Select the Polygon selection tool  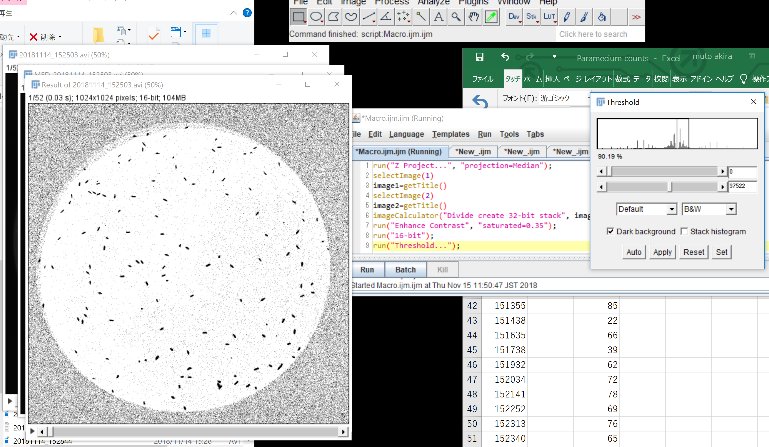[333, 17]
